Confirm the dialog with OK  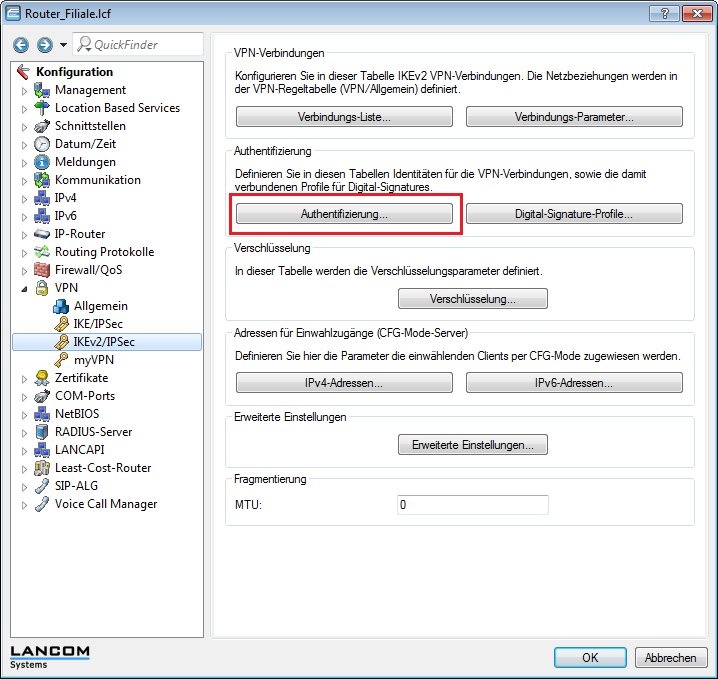coord(590,657)
